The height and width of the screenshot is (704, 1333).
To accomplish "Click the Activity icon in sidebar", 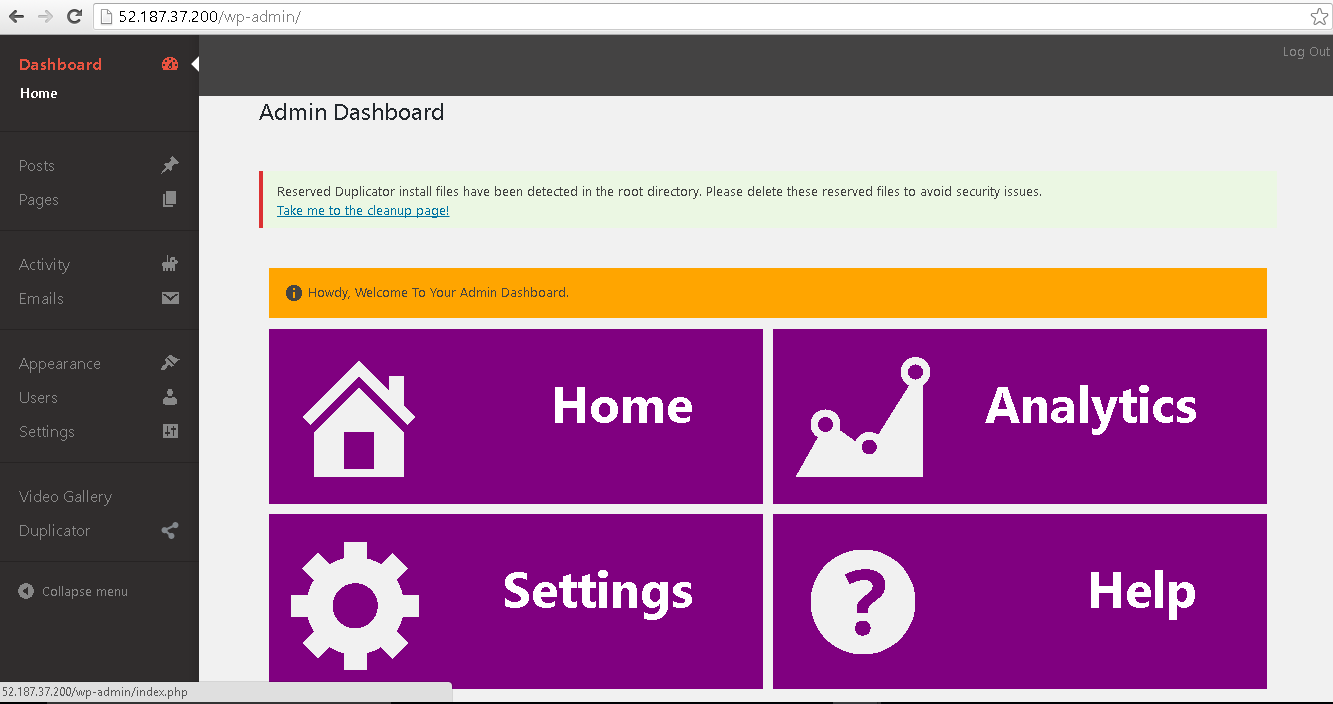I will click(170, 264).
